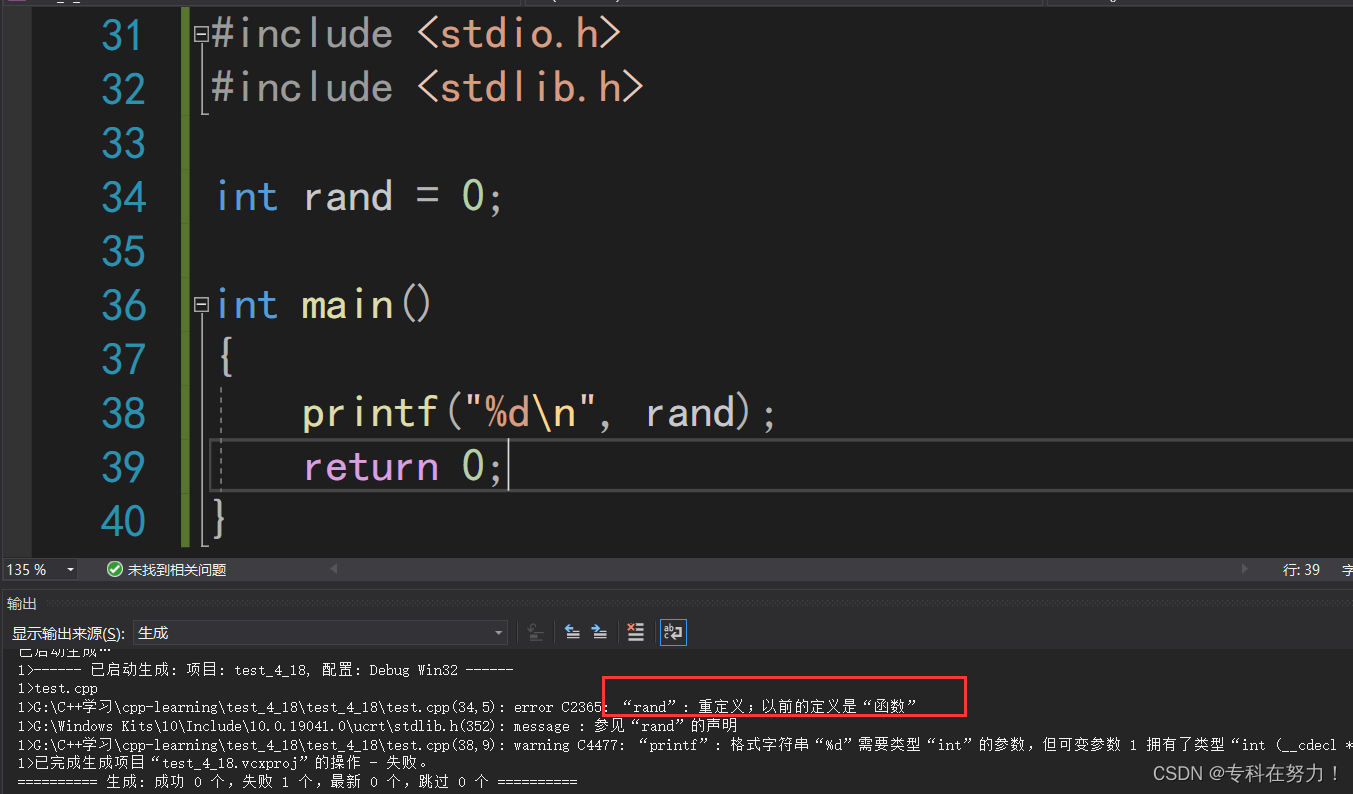Click the '1>test.cpp' output line
The height and width of the screenshot is (794, 1353).
pyautogui.click(x=58, y=688)
